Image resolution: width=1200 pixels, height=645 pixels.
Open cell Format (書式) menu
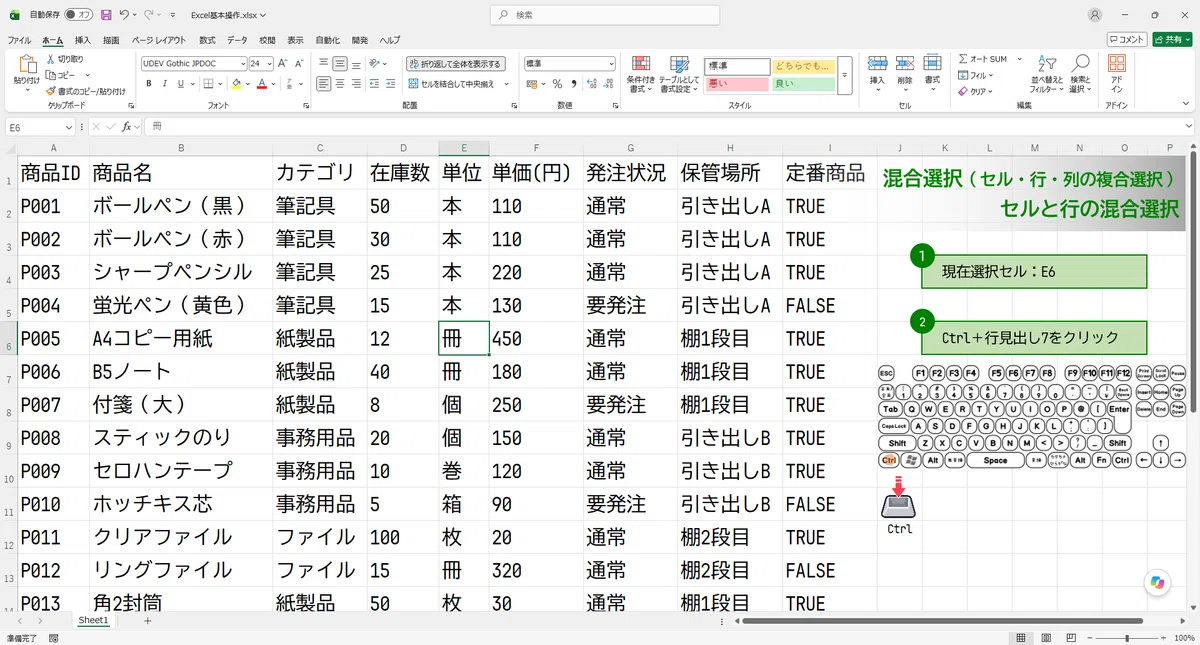[932, 70]
